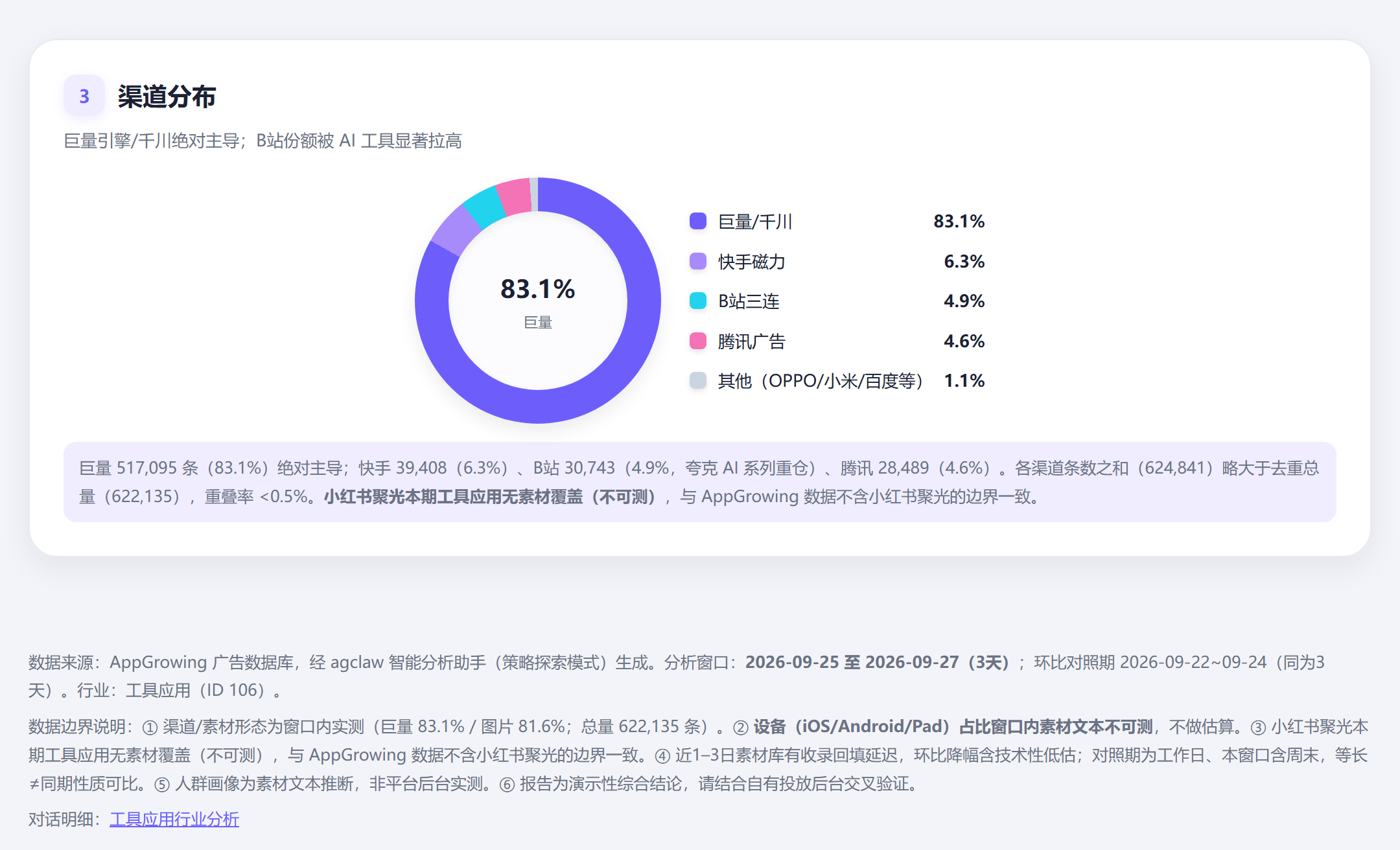Click subtitle 巨量引擎/千川绝对主导
The height and width of the screenshot is (850, 1400).
click(x=152, y=141)
